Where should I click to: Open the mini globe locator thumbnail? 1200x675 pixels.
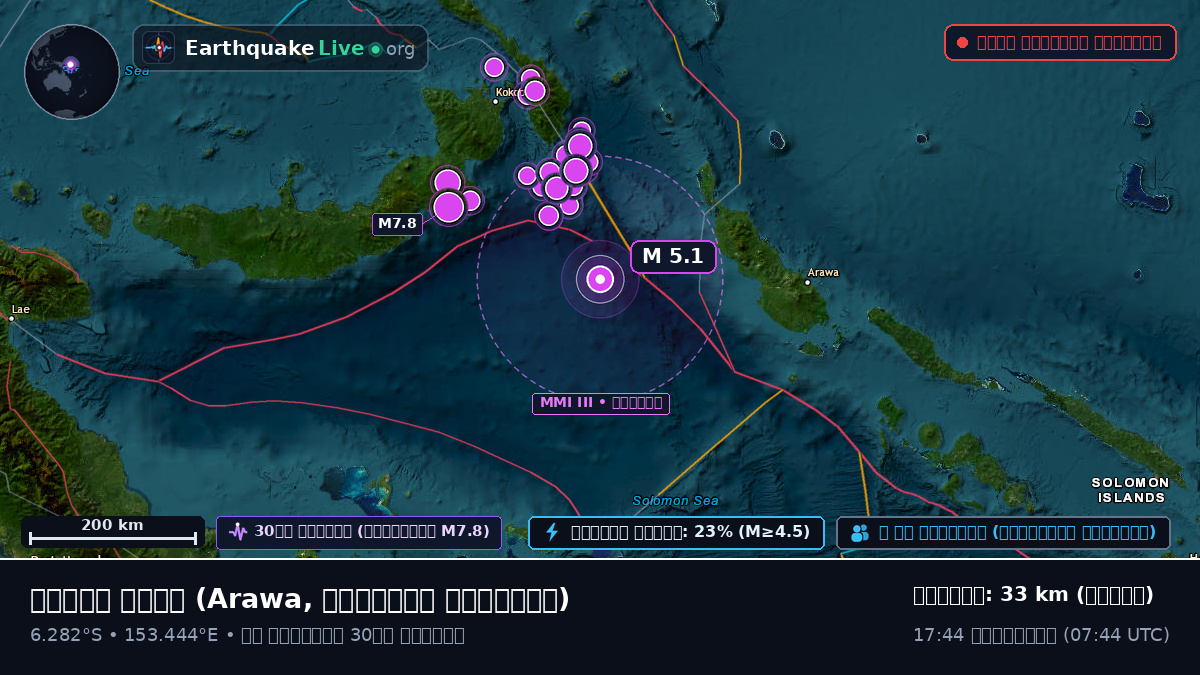pyautogui.click(x=72, y=72)
